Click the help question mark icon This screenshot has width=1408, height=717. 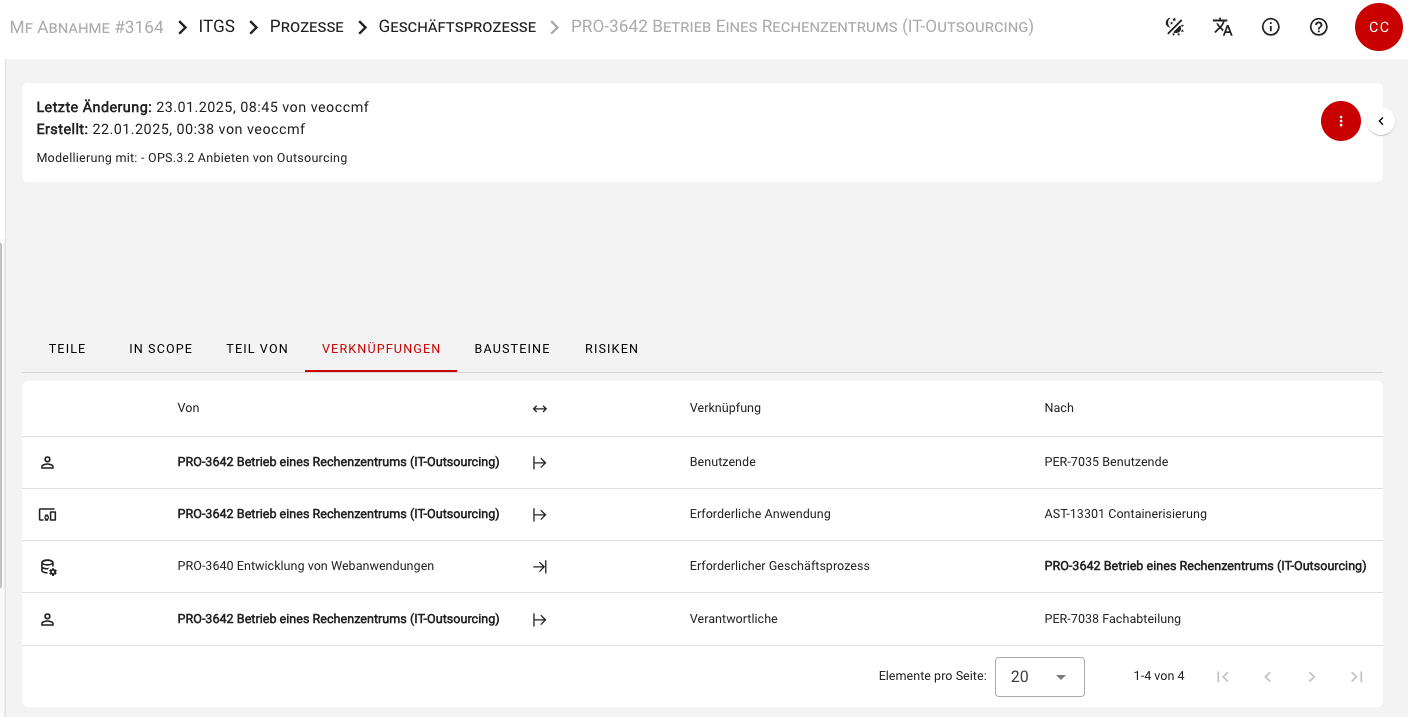tap(1318, 27)
